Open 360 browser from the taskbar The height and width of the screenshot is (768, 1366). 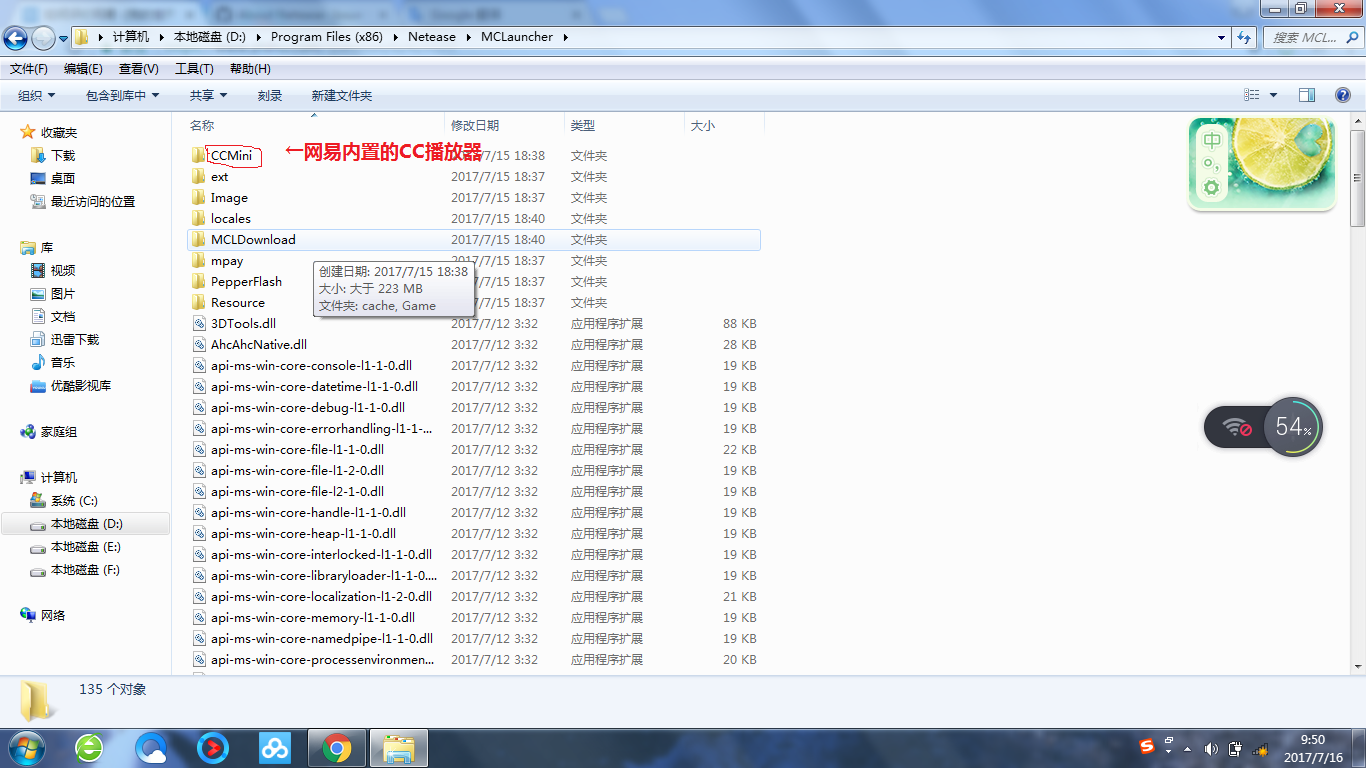(x=89, y=748)
